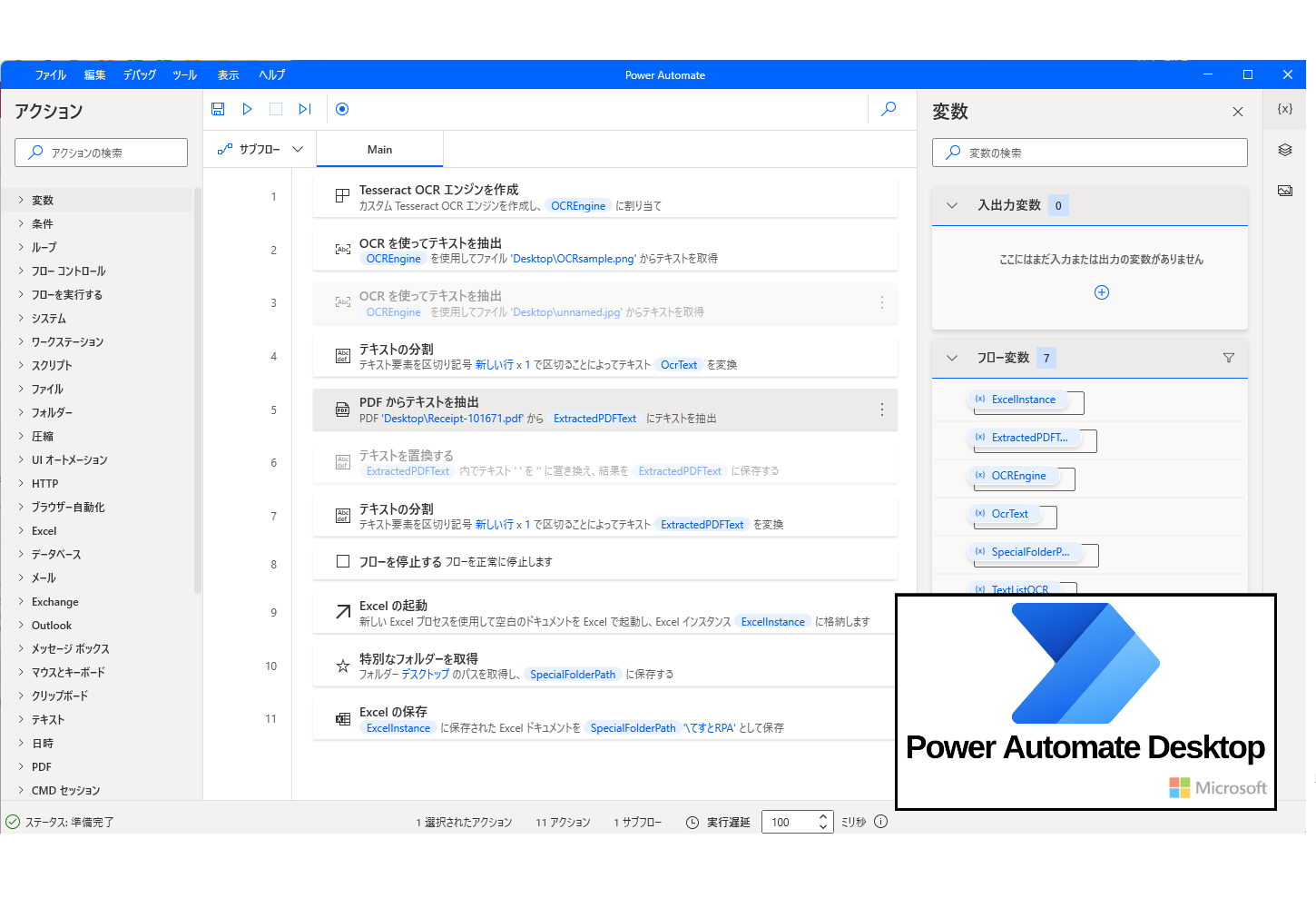The width and height of the screenshot is (1316, 908).
Task: Switch to the Main tab
Action: click(x=379, y=150)
